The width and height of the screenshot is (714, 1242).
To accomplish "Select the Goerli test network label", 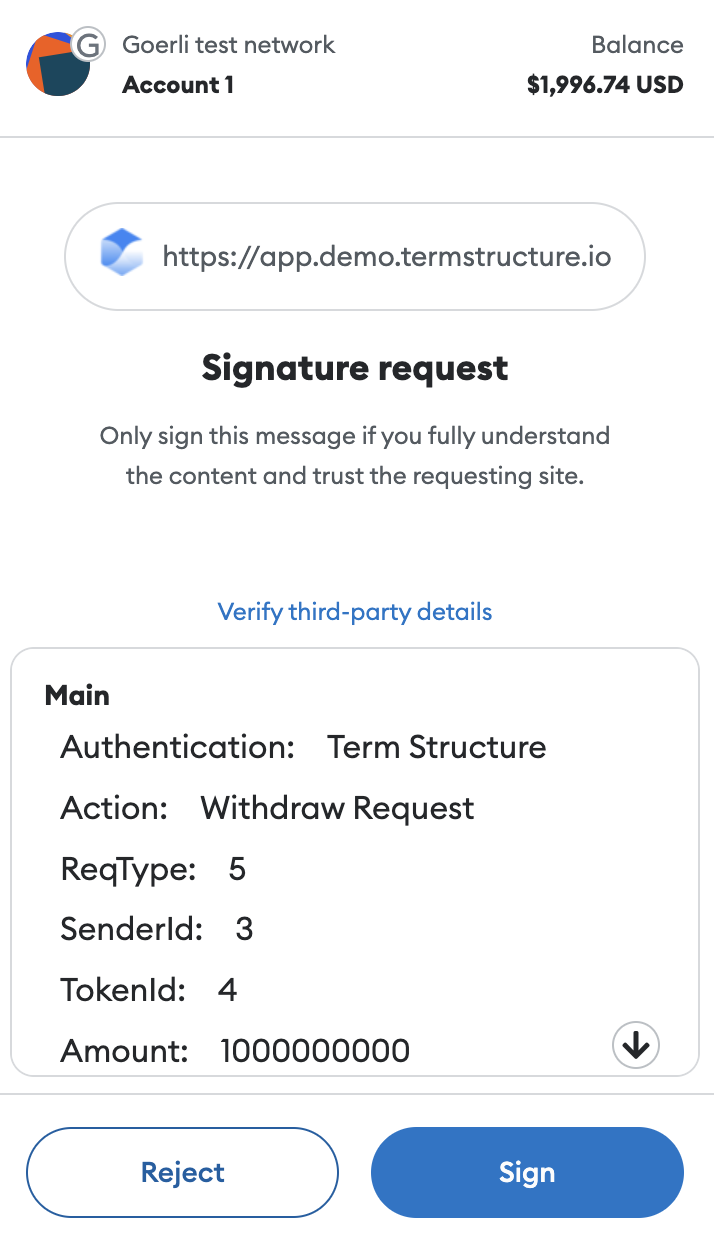I will (x=229, y=45).
